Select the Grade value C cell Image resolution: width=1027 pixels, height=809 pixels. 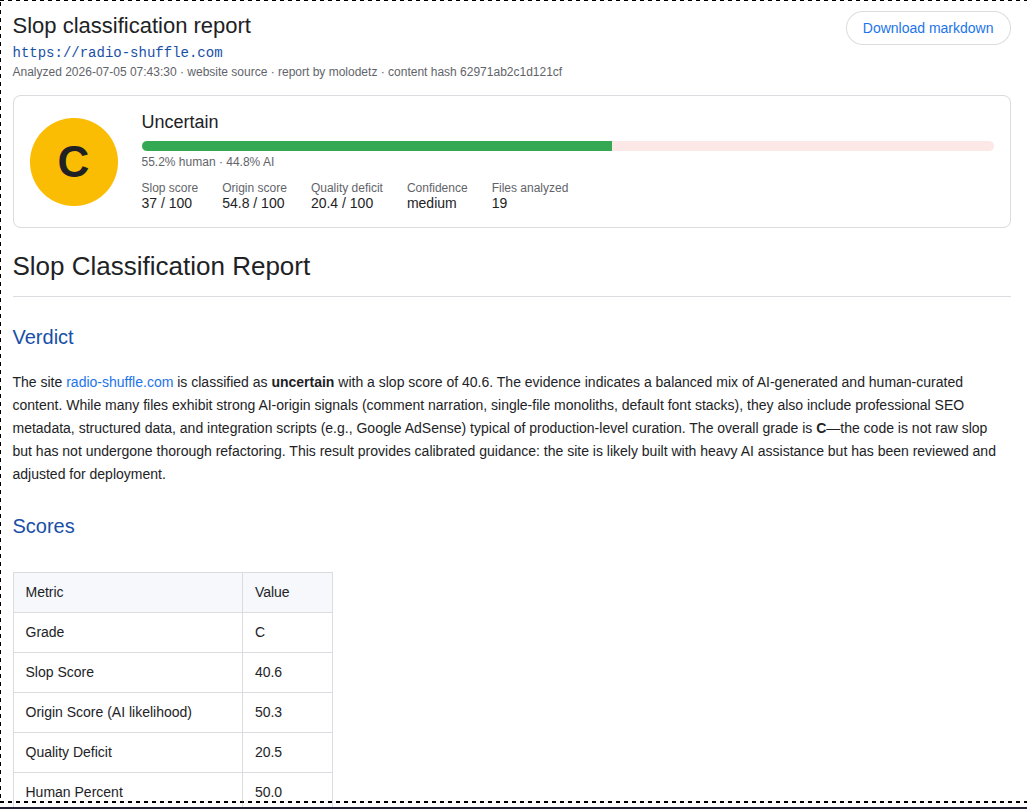(288, 632)
